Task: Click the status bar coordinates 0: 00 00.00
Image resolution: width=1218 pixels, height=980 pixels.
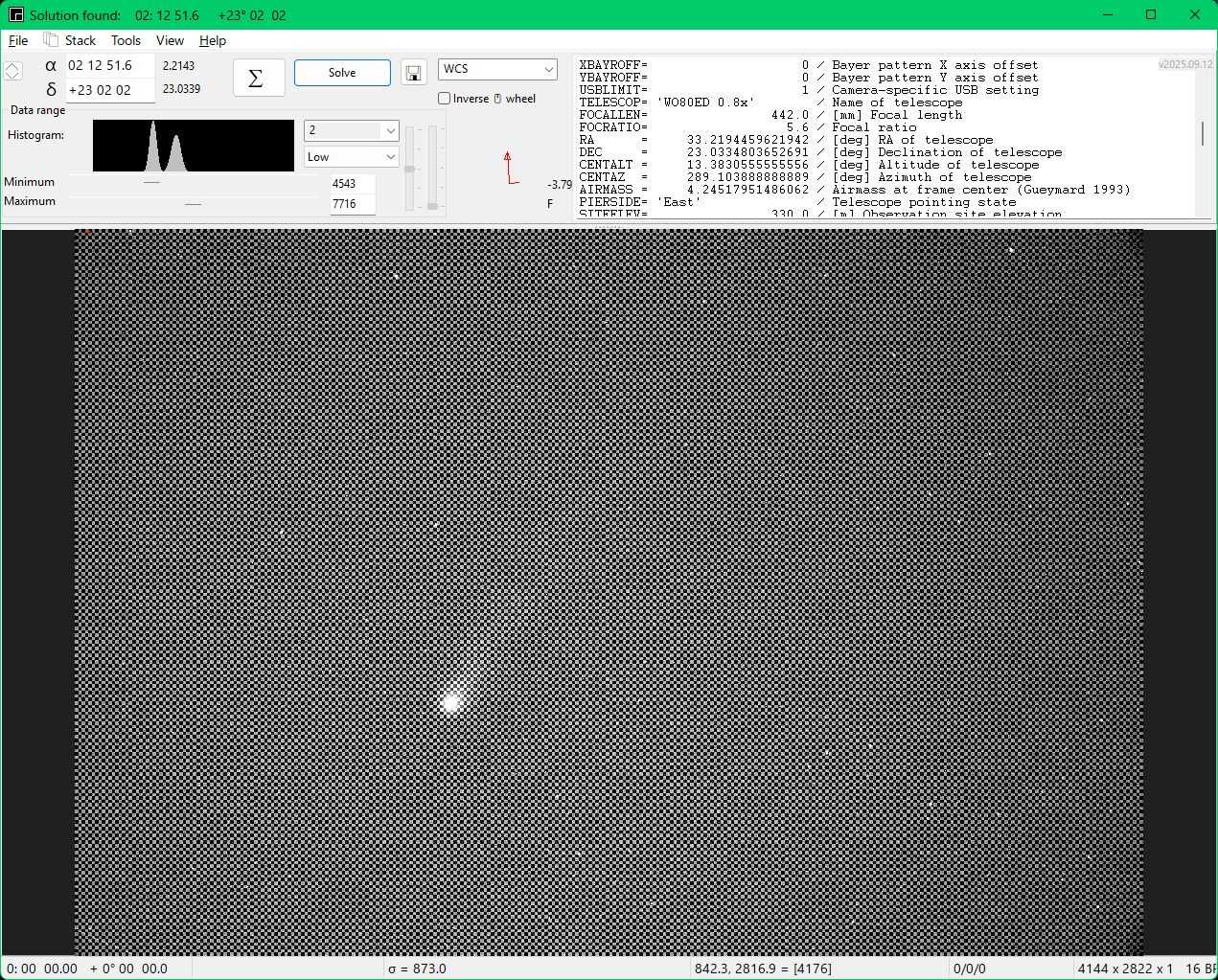Action: click(x=42, y=969)
